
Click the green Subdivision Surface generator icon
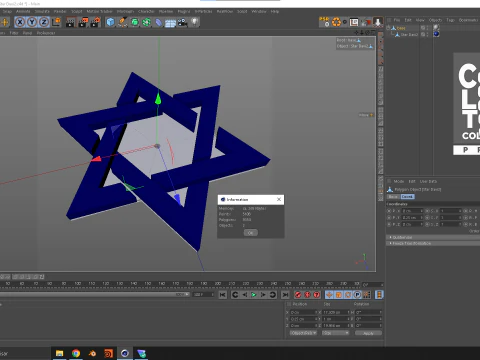point(134,22)
